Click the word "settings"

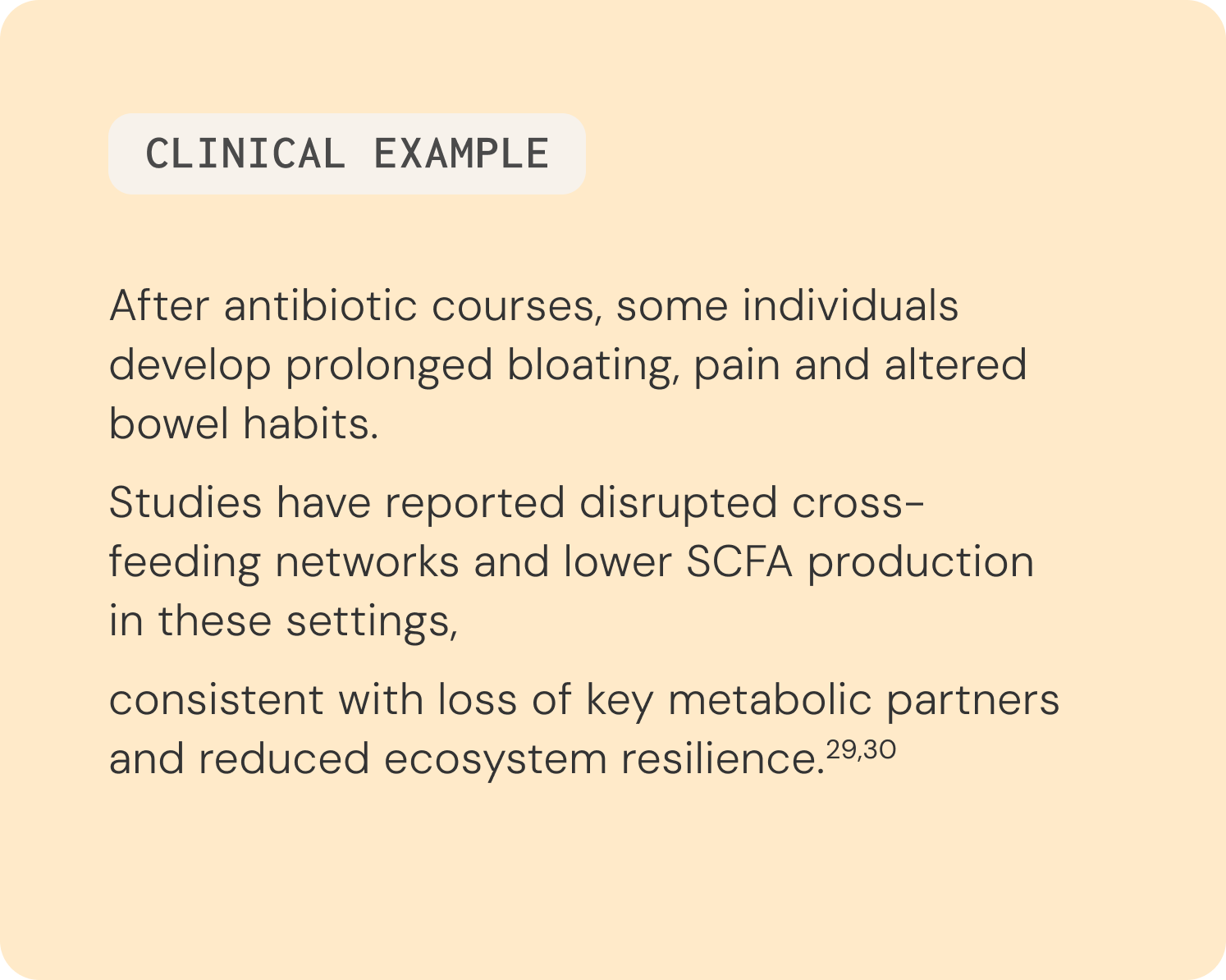372,621
